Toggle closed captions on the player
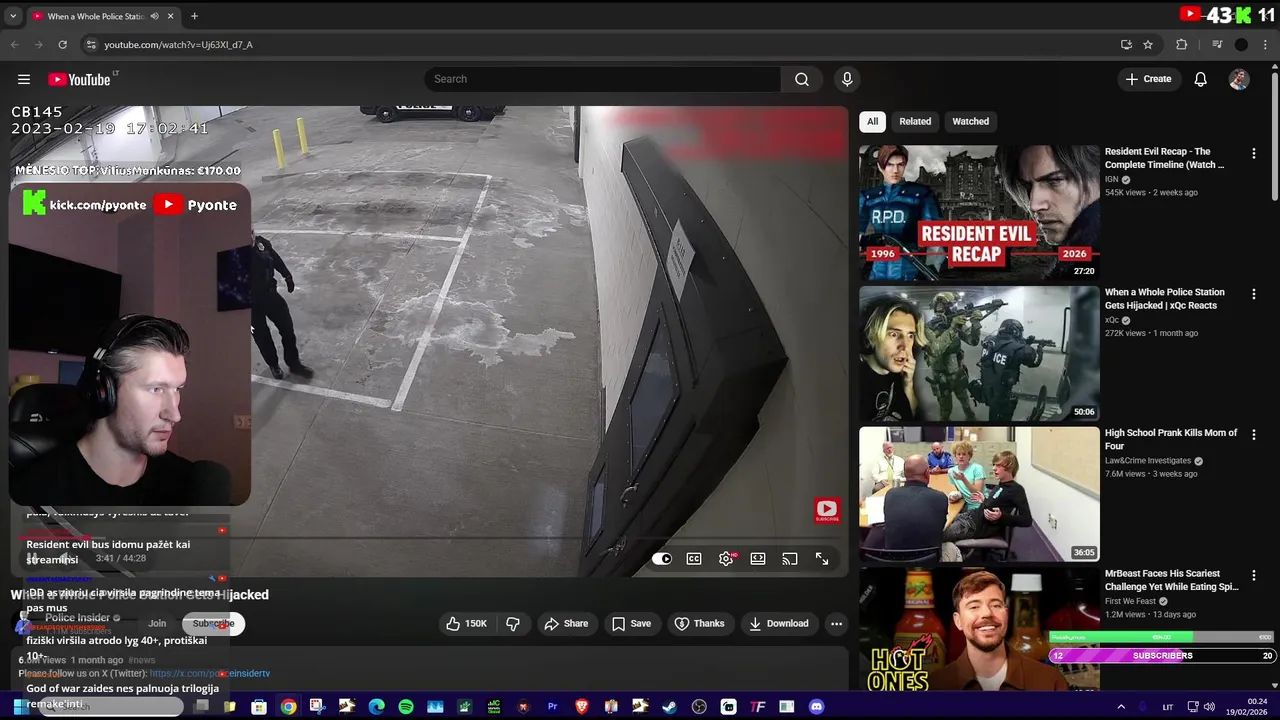Screen dimensions: 1280x720 (x=694, y=559)
